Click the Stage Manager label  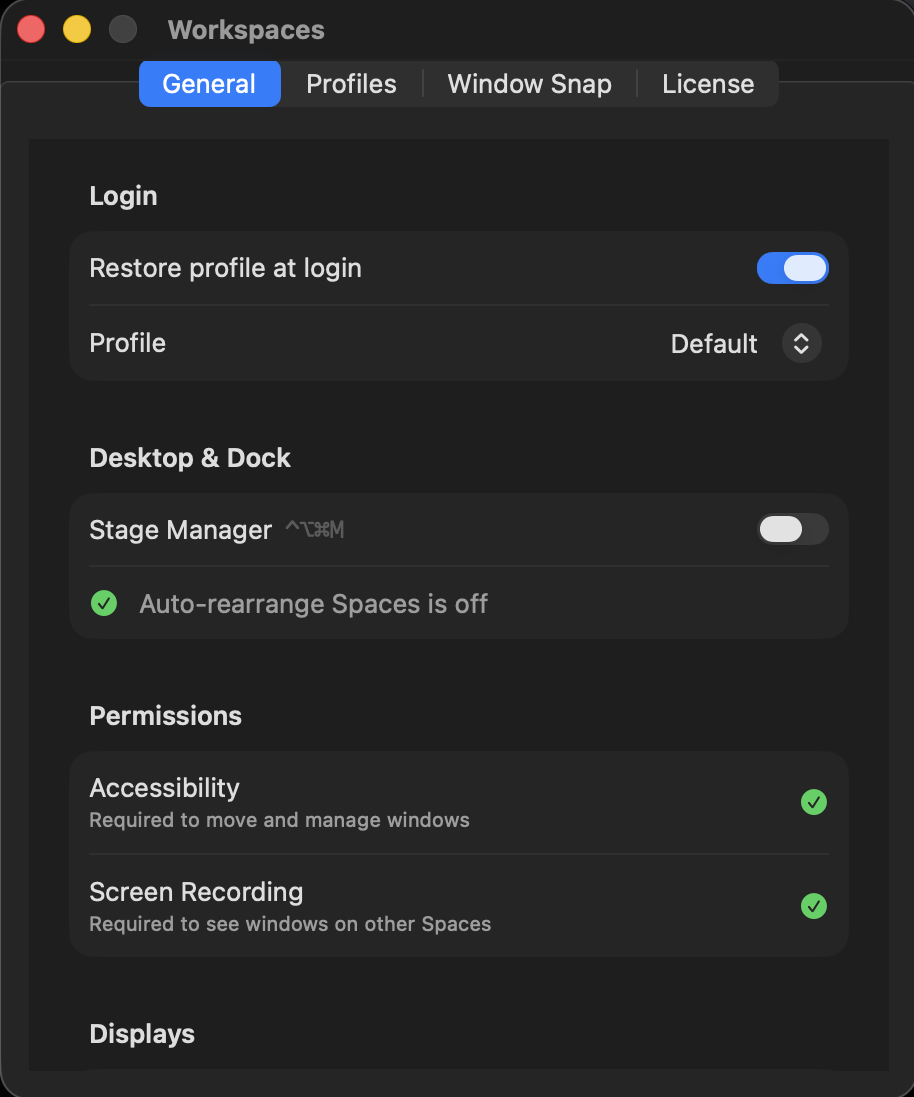coord(181,530)
